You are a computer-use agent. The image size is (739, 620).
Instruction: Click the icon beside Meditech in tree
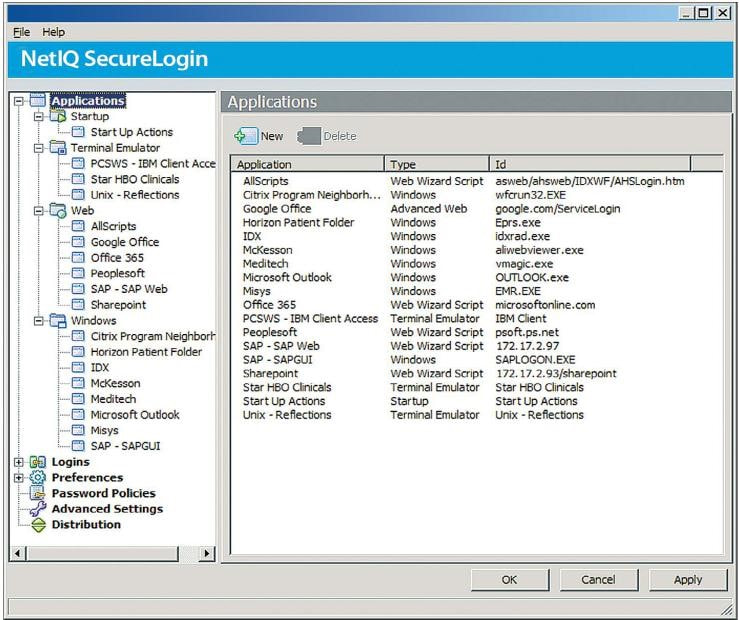(78, 399)
